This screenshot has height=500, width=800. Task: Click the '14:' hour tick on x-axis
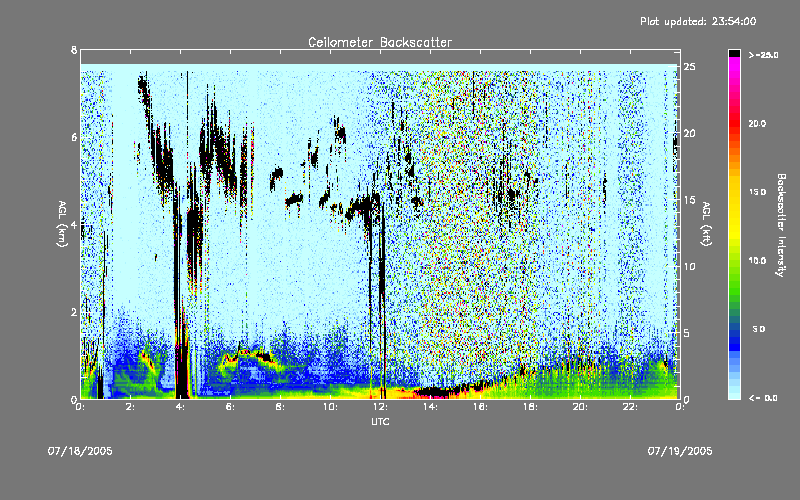click(430, 407)
